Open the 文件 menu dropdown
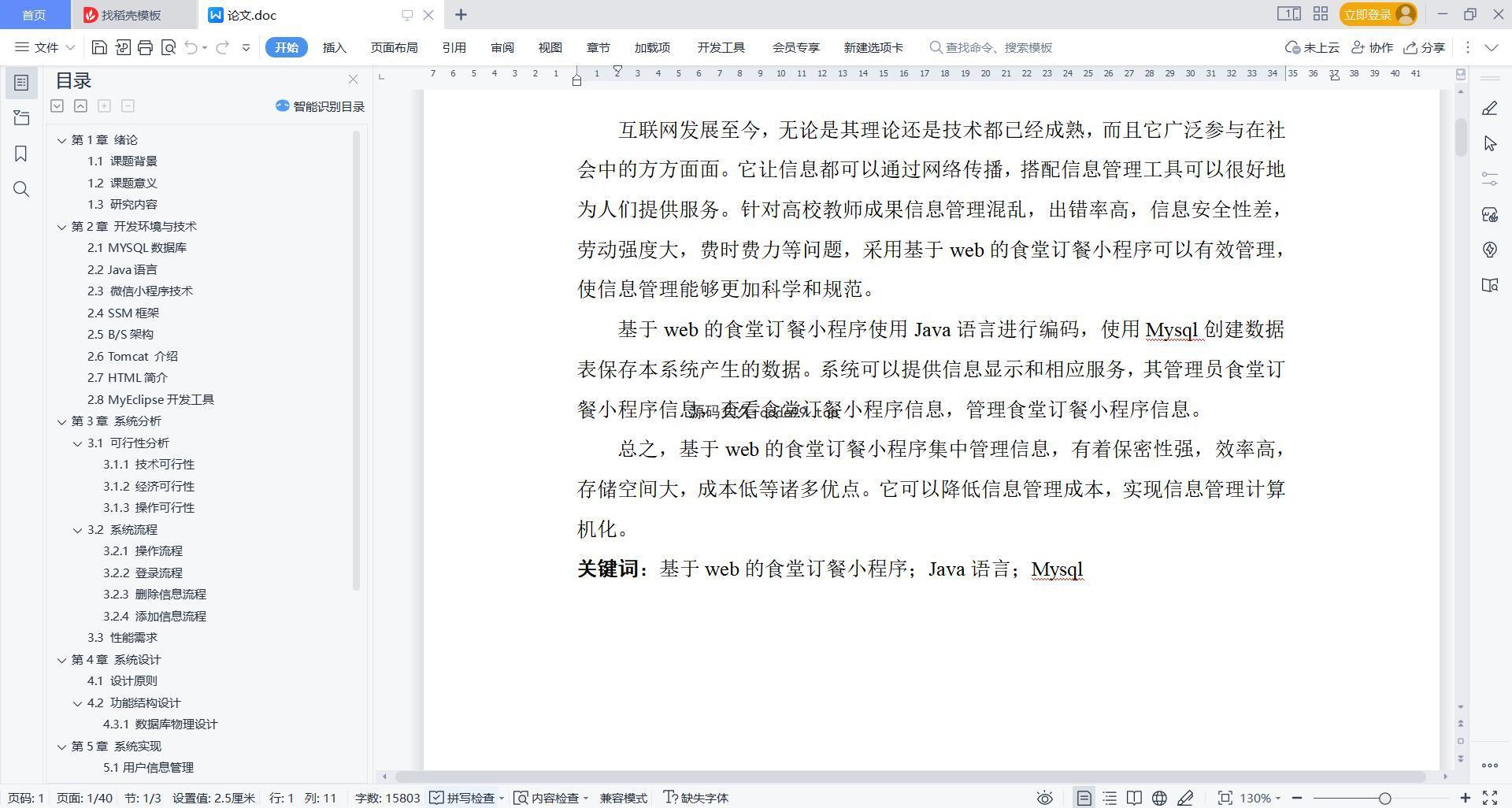1512x808 pixels. [x=45, y=47]
